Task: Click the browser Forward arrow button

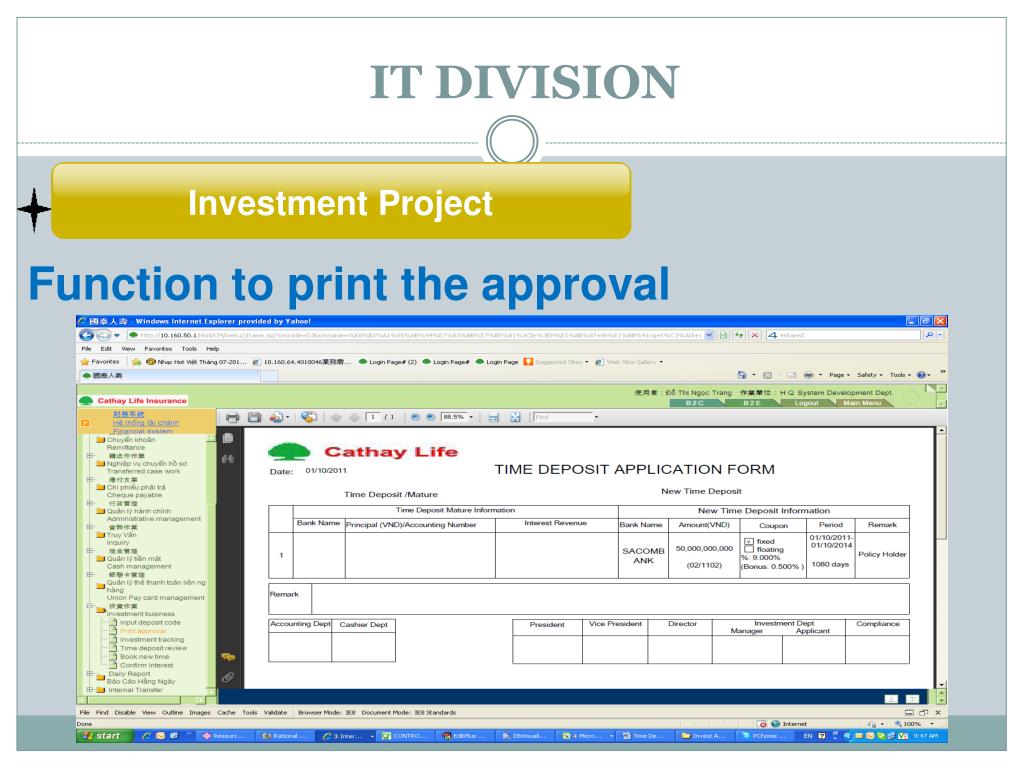Action: click(103, 335)
